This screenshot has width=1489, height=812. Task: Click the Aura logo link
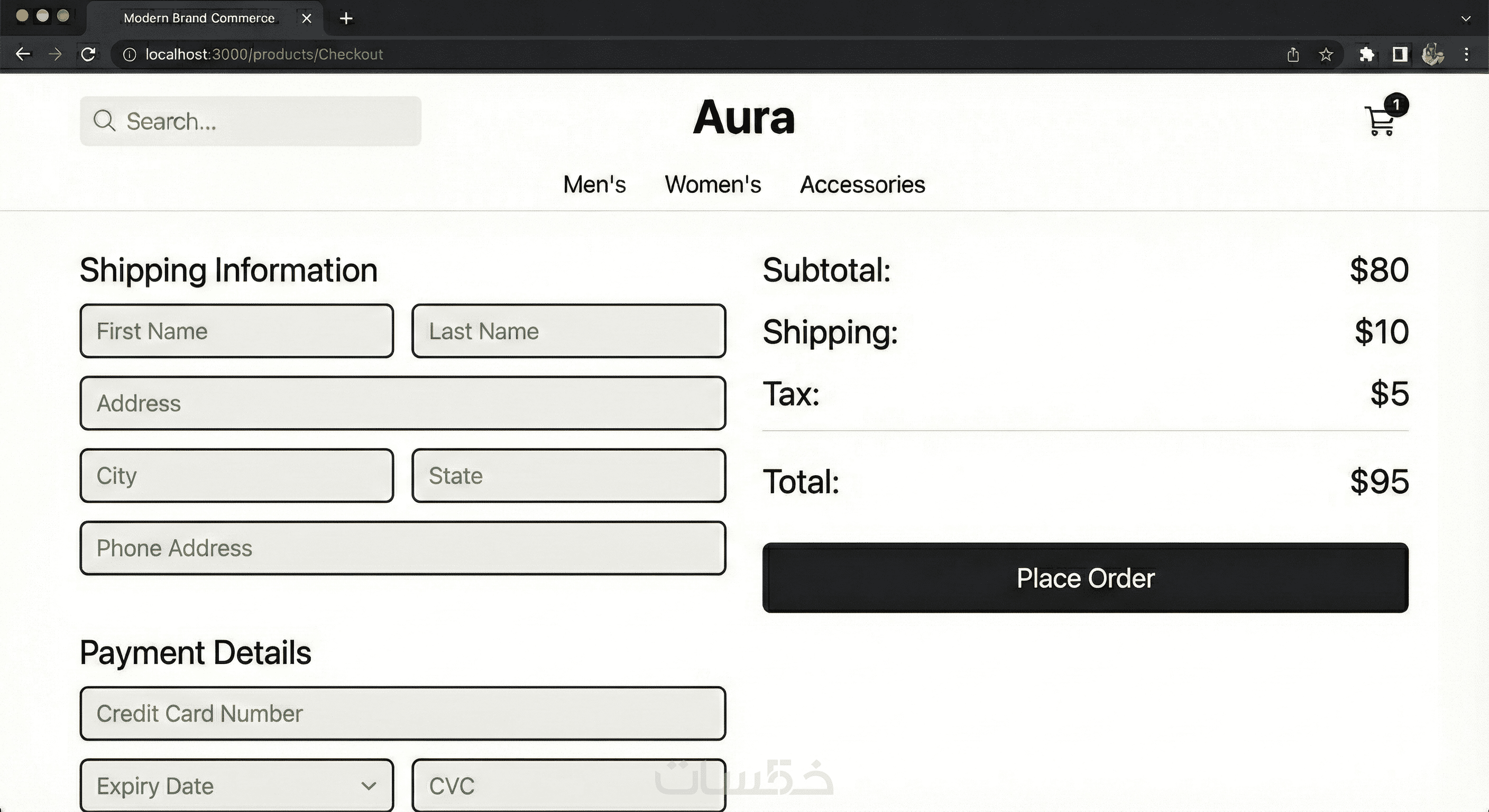pos(744,117)
